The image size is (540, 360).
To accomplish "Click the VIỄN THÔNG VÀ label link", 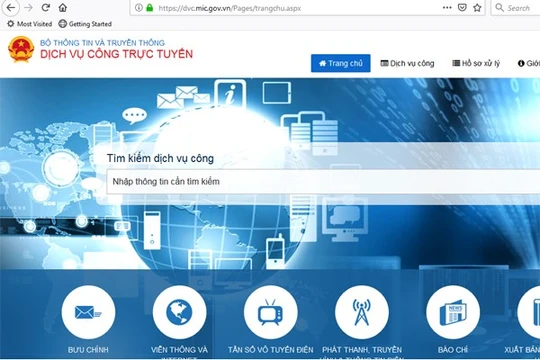I will [179, 350].
